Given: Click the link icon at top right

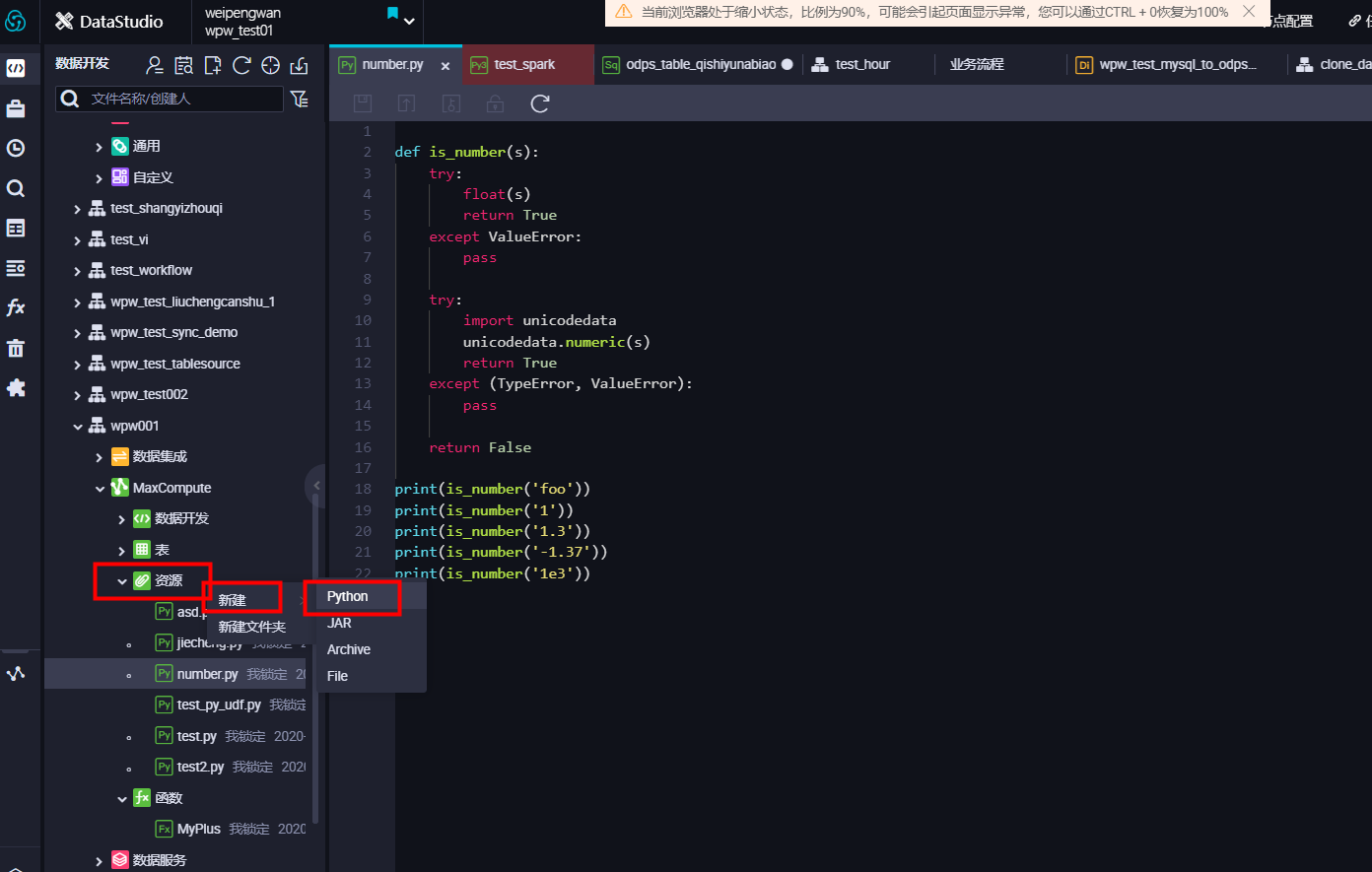Looking at the screenshot, I should (x=1355, y=21).
